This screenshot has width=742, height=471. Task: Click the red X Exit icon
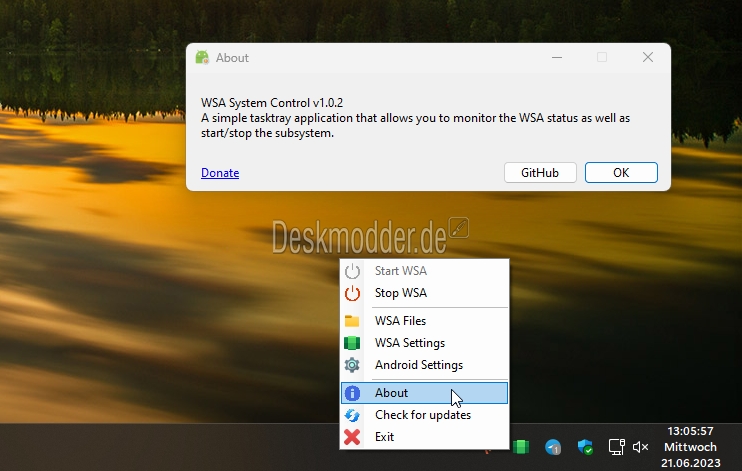[352, 437]
